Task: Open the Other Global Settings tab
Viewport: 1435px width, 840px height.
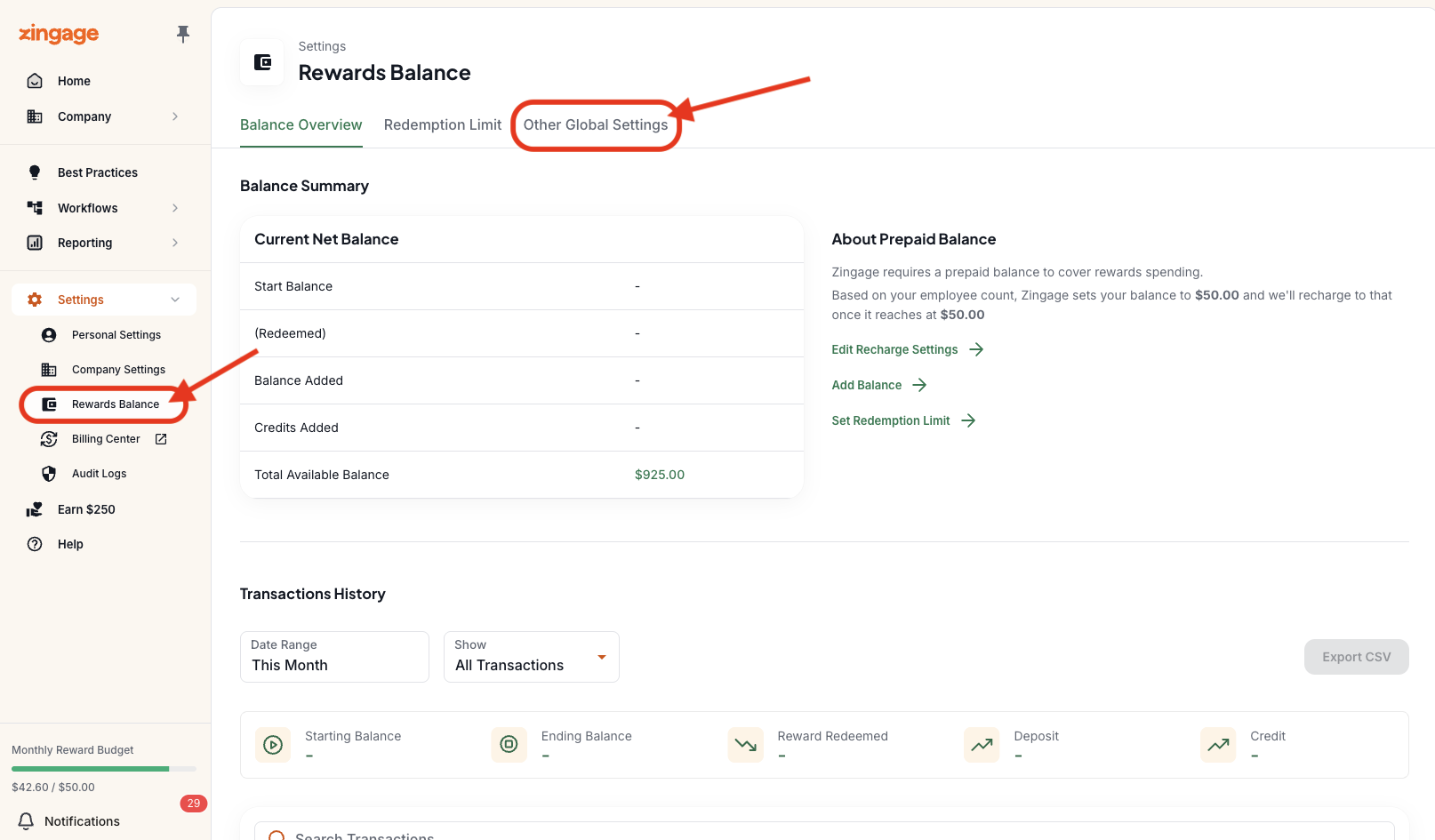Action: point(596,125)
